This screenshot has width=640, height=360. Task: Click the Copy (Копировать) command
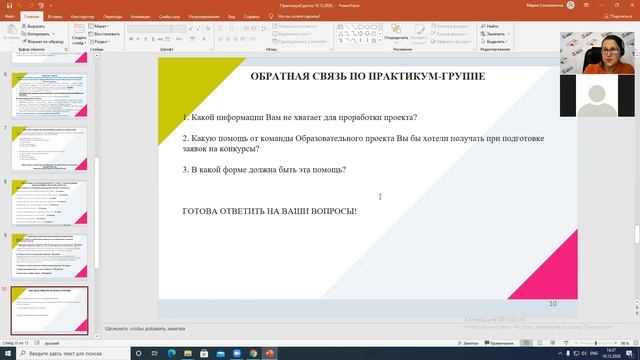tap(37, 34)
